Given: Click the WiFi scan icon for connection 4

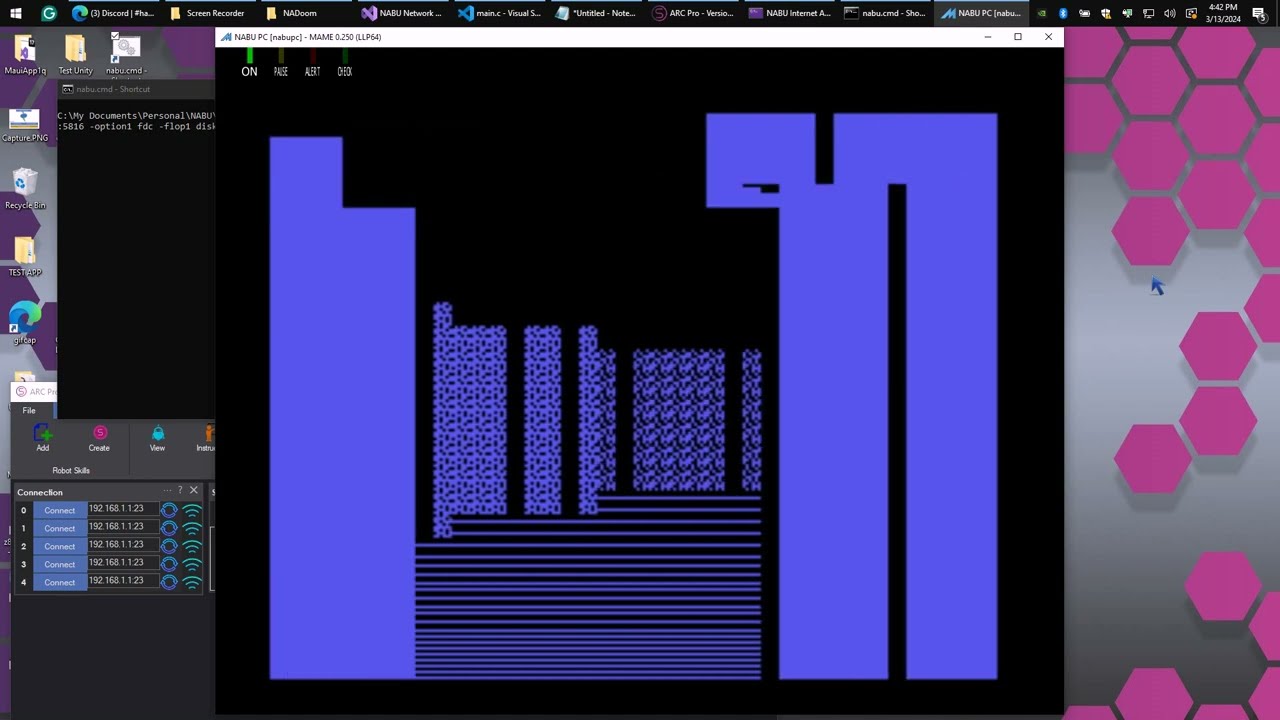Looking at the screenshot, I should coord(192,582).
